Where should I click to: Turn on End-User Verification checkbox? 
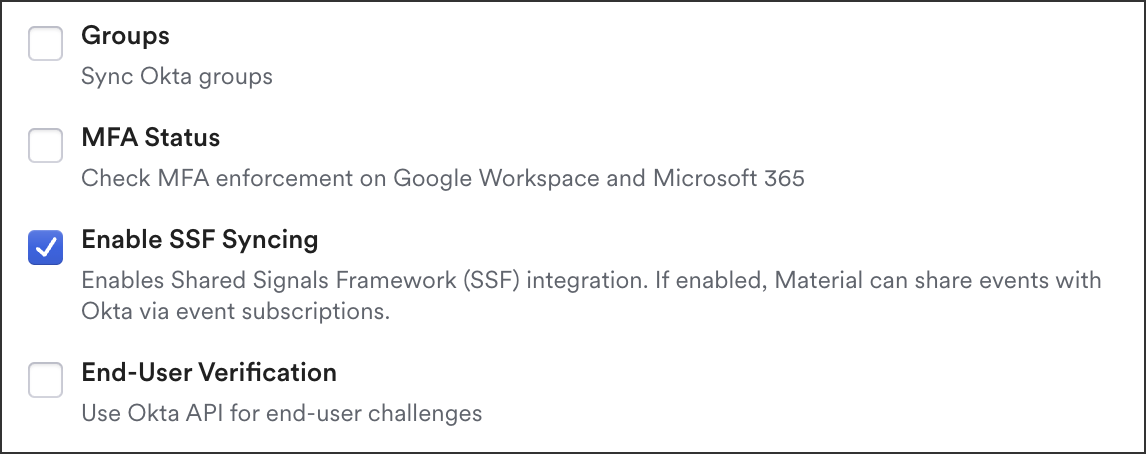pyautogui.click(x=45, y=380)
